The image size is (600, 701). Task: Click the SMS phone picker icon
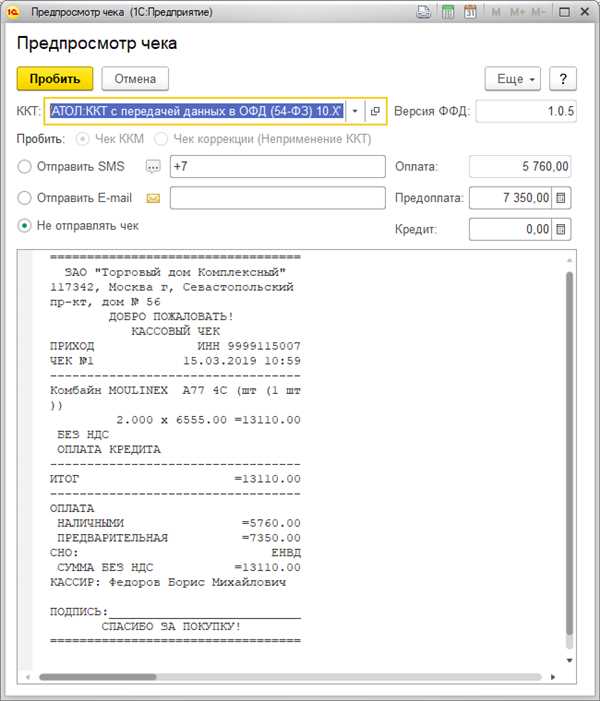153,167
